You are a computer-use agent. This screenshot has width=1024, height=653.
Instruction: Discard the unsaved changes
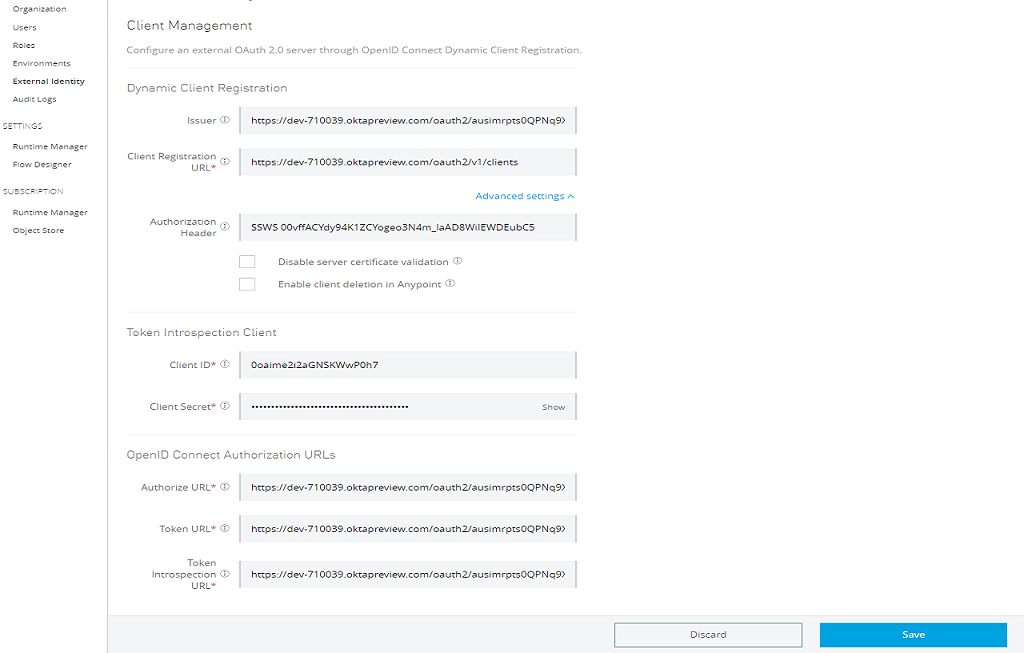point(708,635)
